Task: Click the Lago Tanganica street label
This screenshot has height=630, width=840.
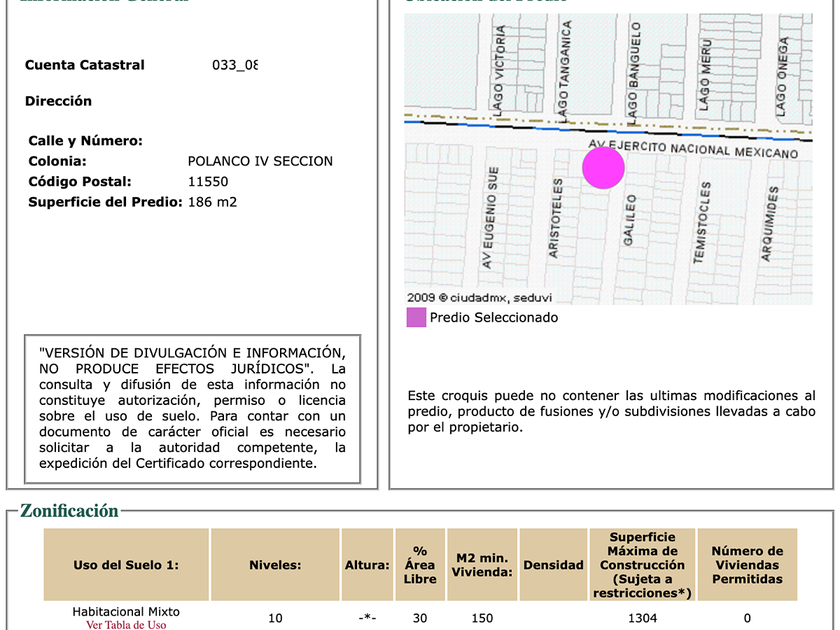Action: [564, 69]
